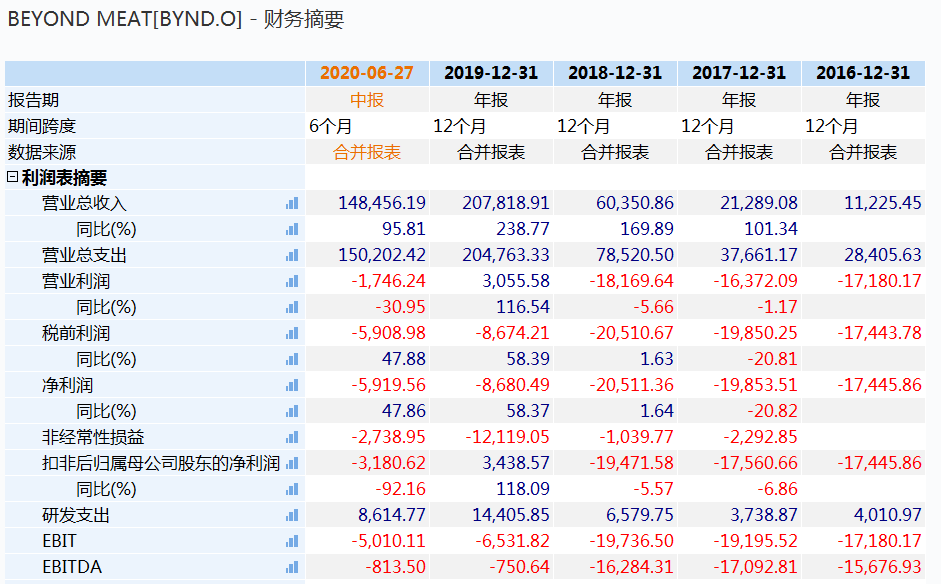This screenshot has width=941, height=584.
Task: Select the 2018-12-31 column header
Action: click(615, 73)
